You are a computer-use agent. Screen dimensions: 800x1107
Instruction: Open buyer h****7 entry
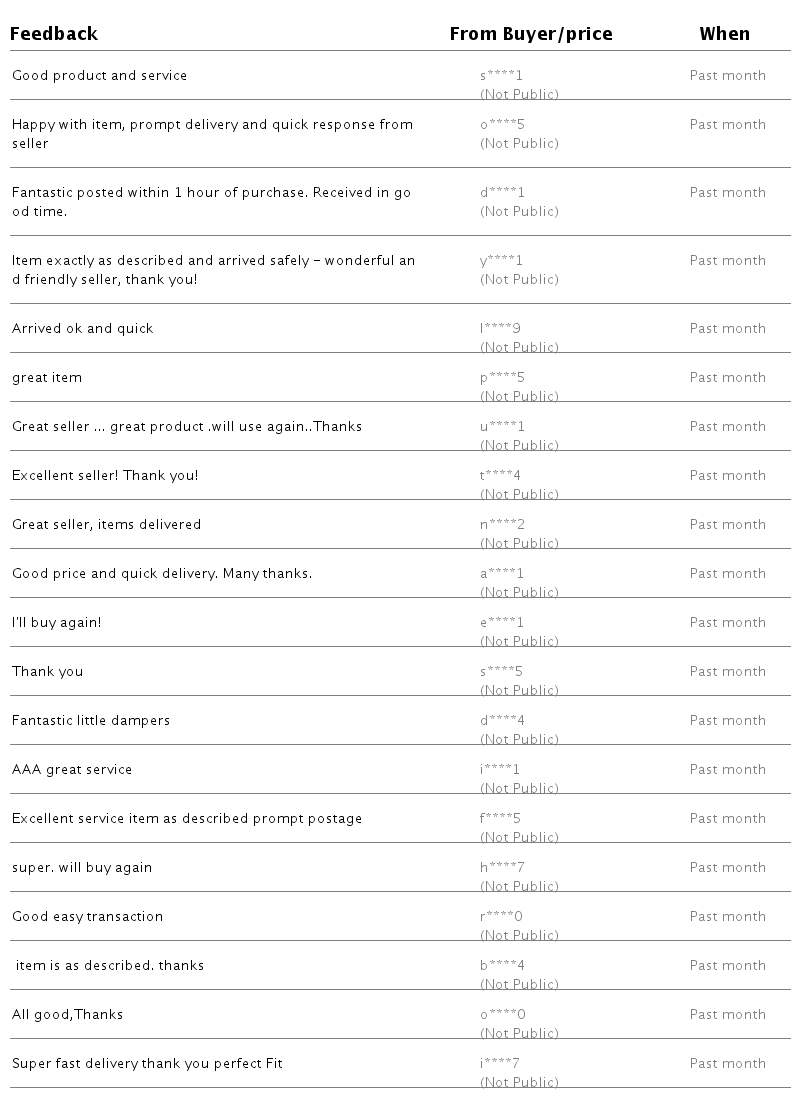point(502,867)
